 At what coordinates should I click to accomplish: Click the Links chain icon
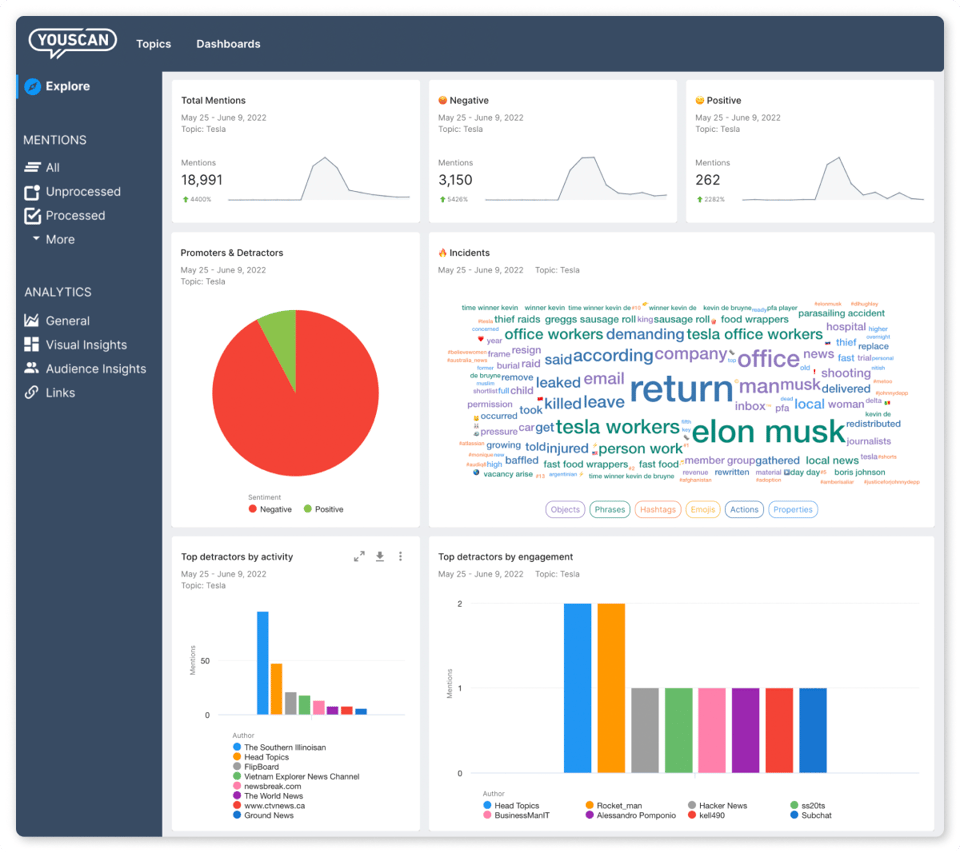(x=32, y=393)
